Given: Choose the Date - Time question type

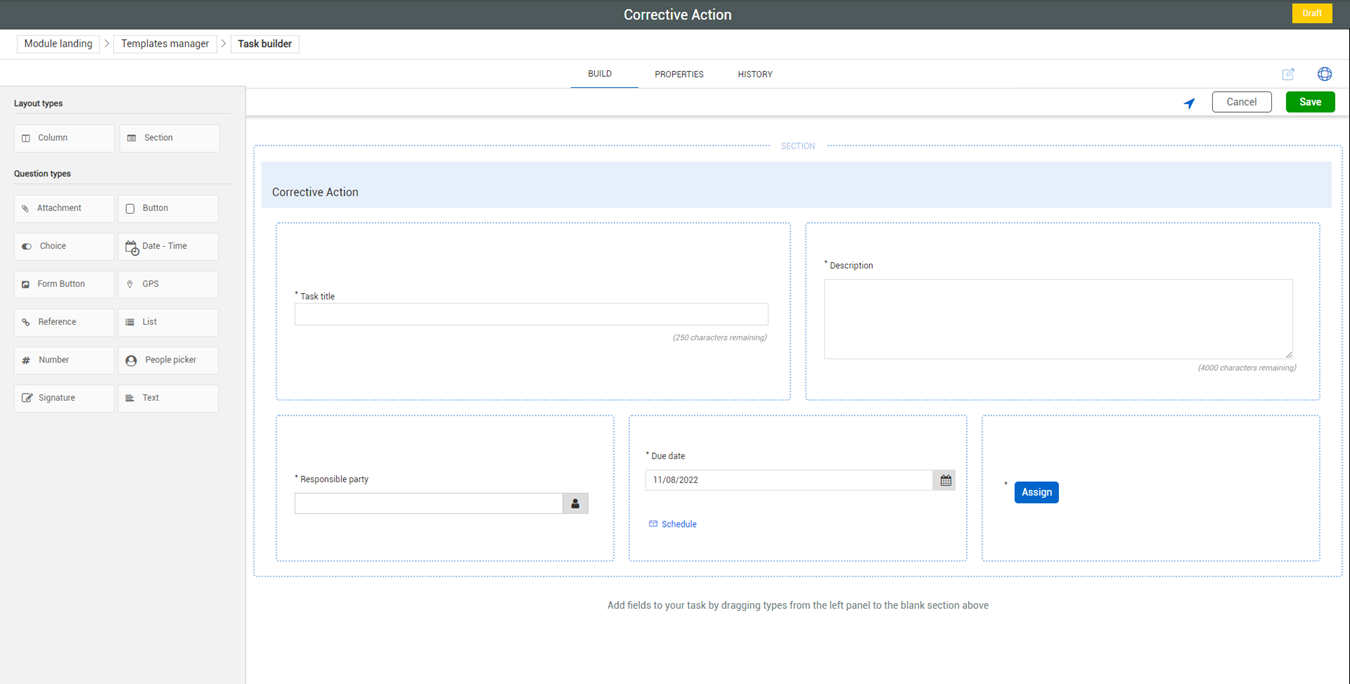Looking at the screenshot, I should coord(168,246).
